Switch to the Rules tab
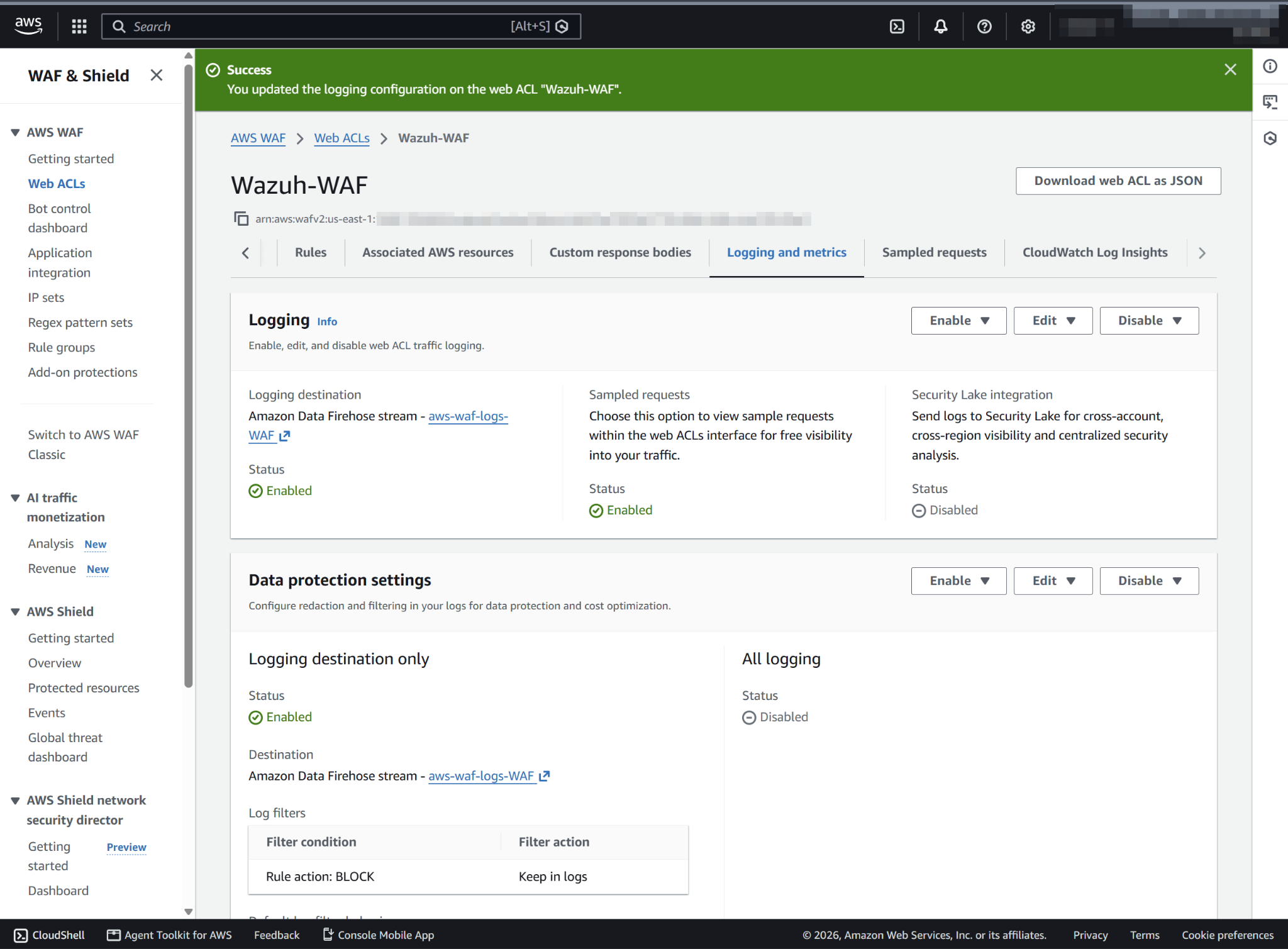The image size is (1288, 949). tap(311, 253)
